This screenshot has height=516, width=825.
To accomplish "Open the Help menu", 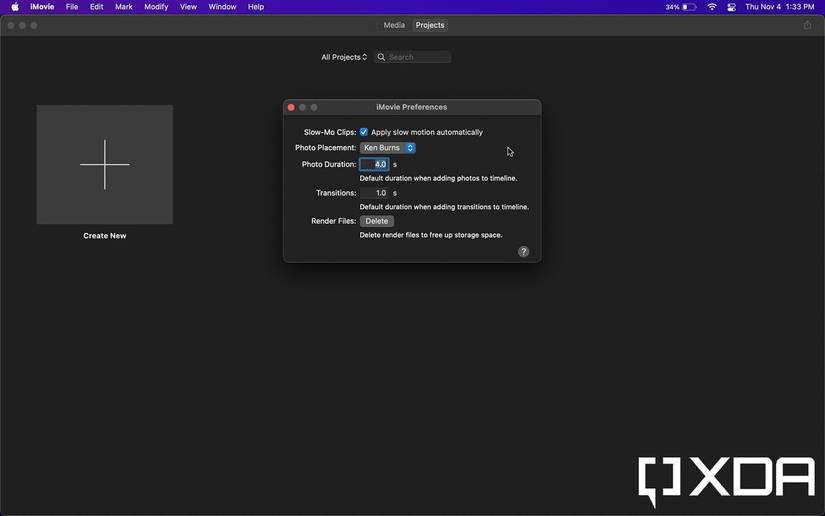I will tap(256, 7).
